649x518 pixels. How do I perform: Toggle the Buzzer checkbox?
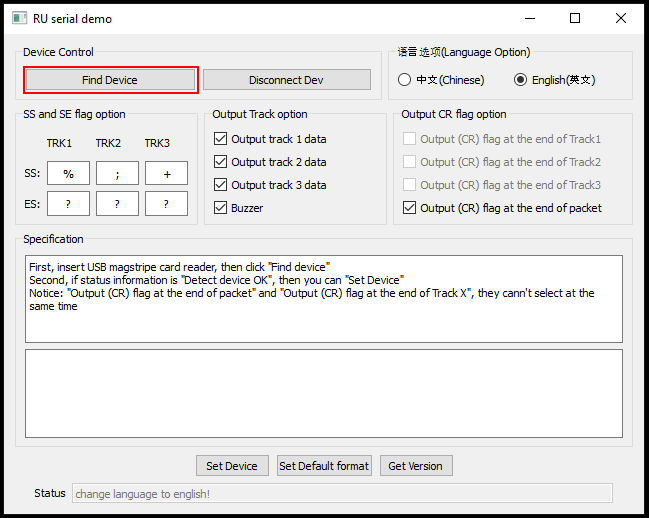pyautogui.click(x=221, y=208)
